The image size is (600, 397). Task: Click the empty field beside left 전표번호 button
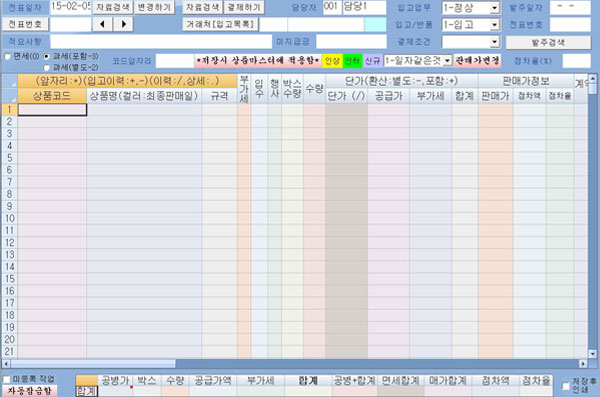[71, 24]
